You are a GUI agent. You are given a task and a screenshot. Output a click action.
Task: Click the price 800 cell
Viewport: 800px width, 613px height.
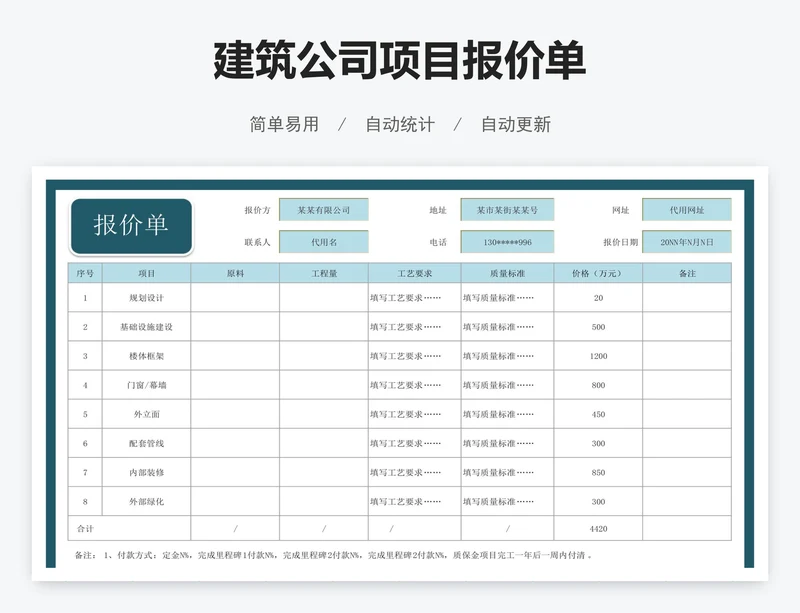click(598, 385)
